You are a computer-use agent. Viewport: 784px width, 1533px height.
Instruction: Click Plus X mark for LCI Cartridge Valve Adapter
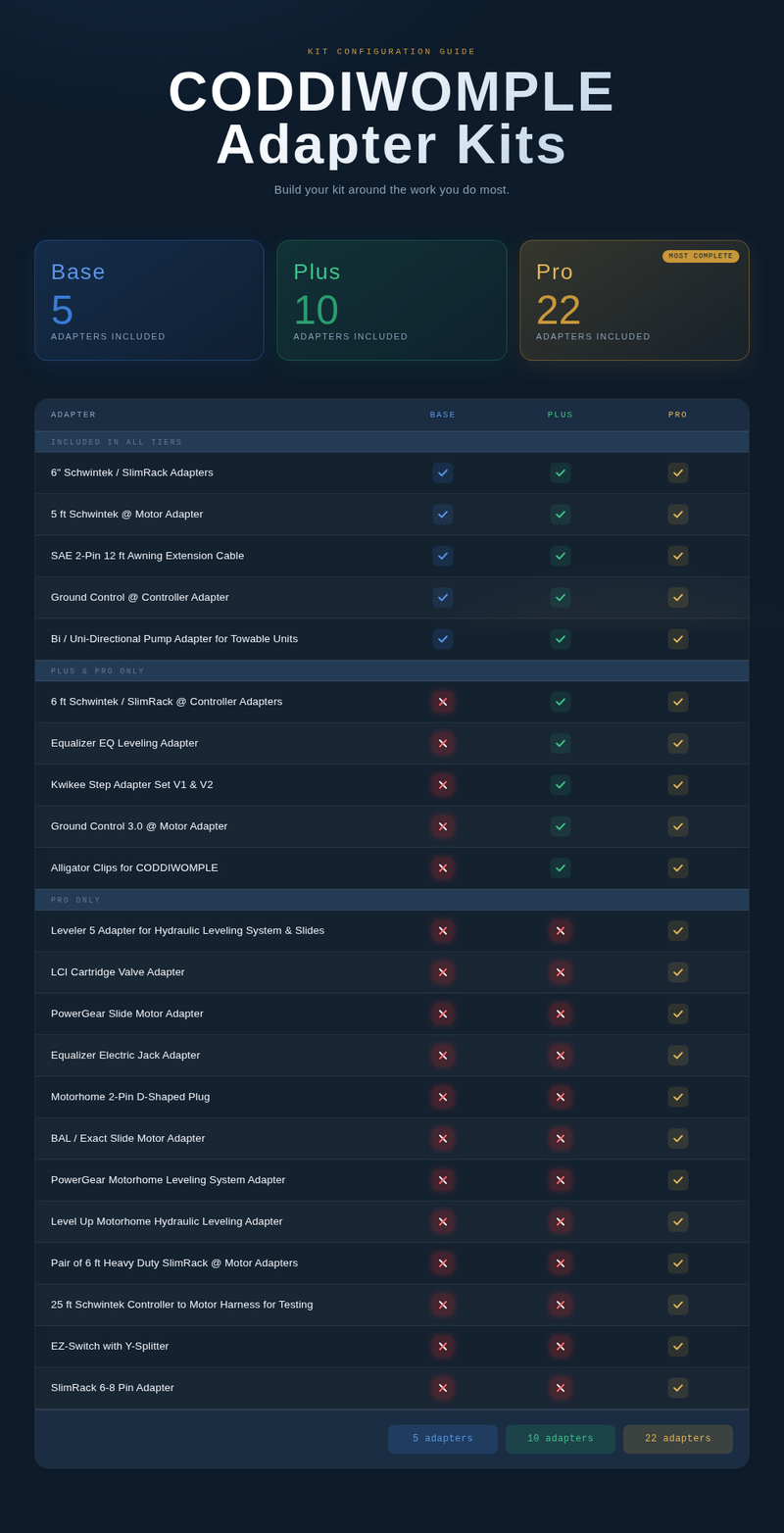point(561,972)
